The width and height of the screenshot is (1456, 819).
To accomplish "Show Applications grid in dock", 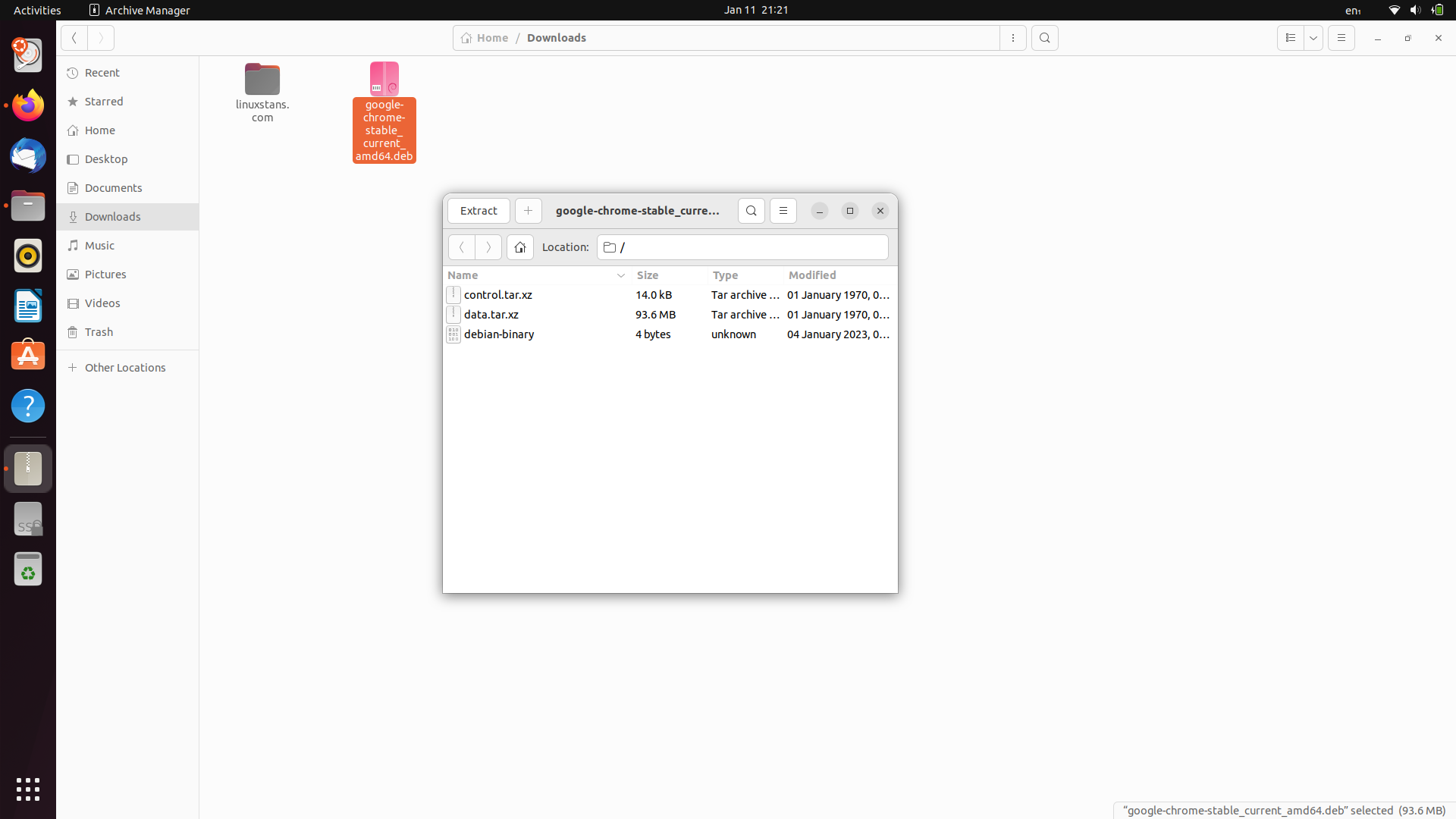I will tap(28, 789).
